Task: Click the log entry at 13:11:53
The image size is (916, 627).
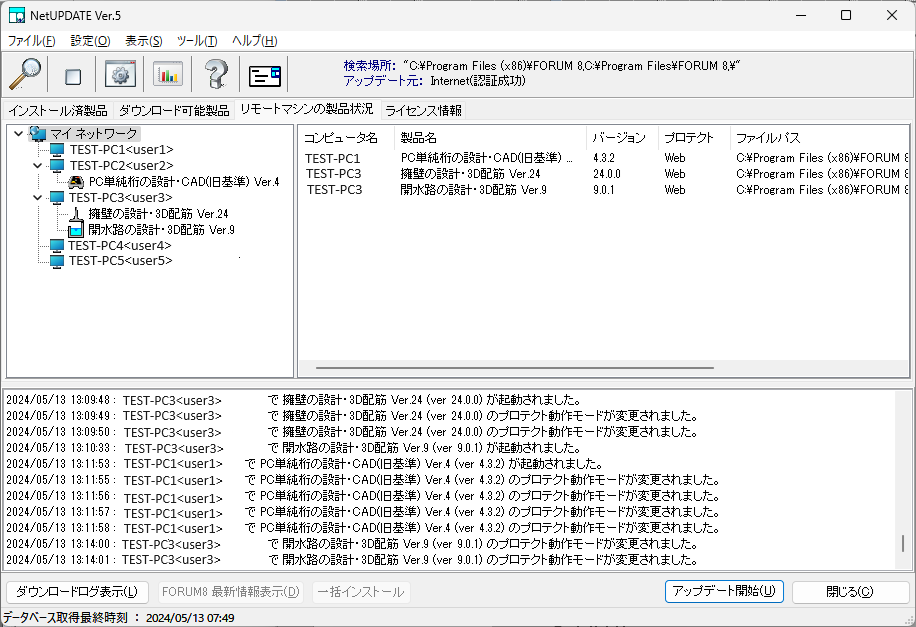Action: [305, 465]
